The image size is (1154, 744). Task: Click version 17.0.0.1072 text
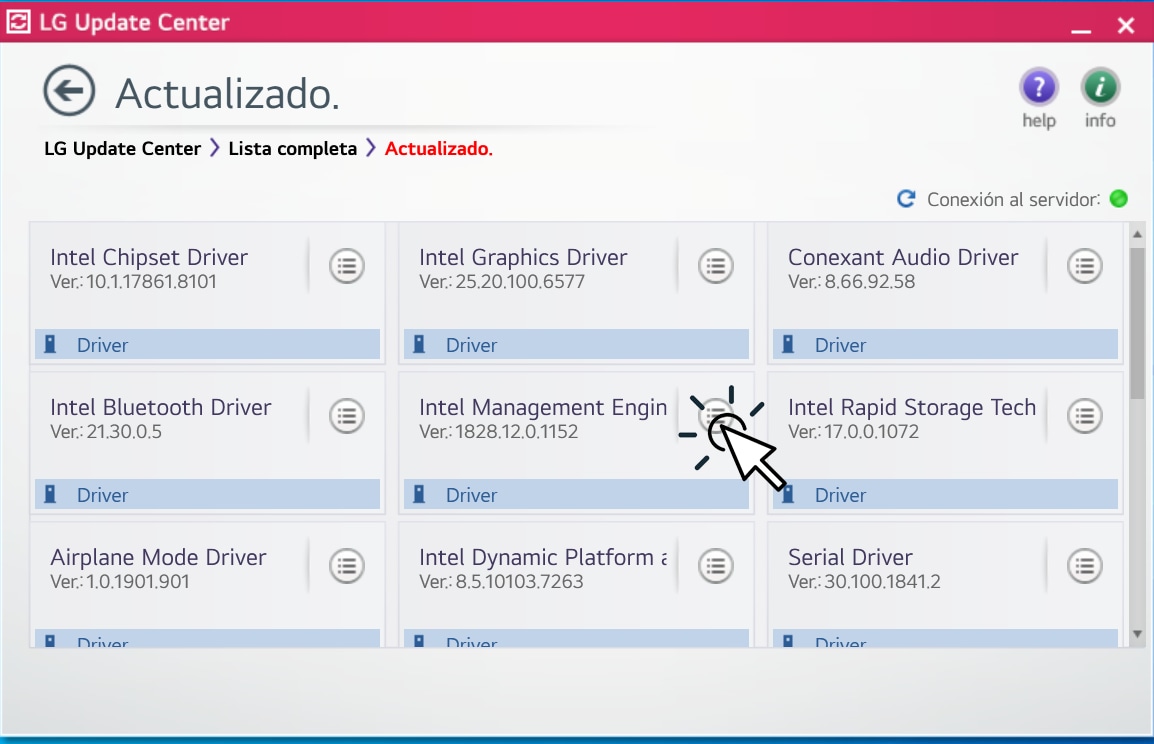[854, 432]
